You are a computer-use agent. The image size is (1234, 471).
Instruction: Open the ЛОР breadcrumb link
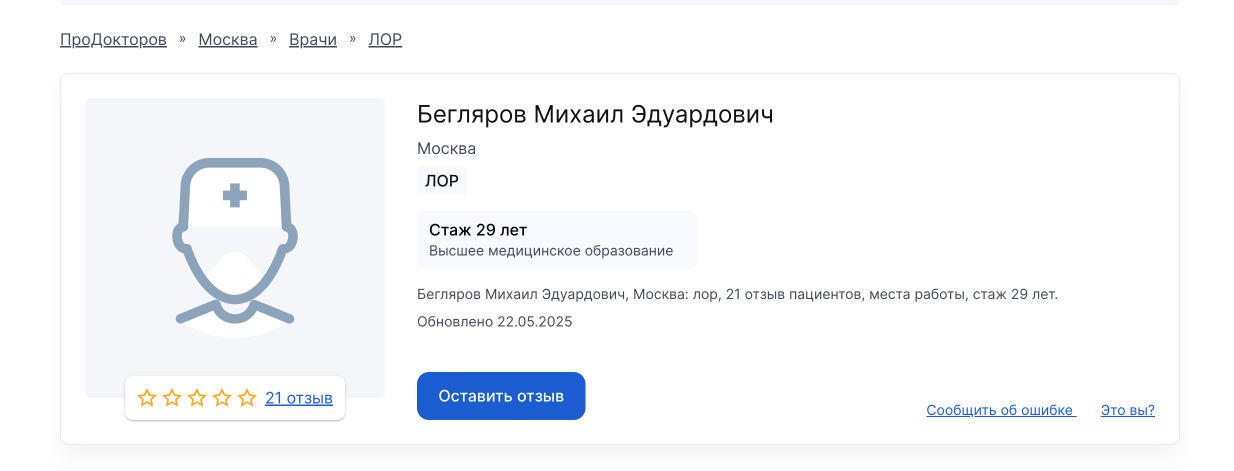[385, 40]
